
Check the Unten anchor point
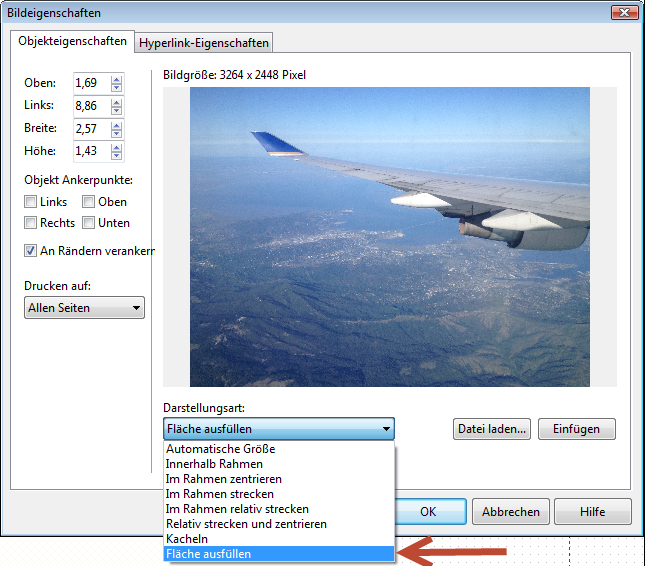89,223
